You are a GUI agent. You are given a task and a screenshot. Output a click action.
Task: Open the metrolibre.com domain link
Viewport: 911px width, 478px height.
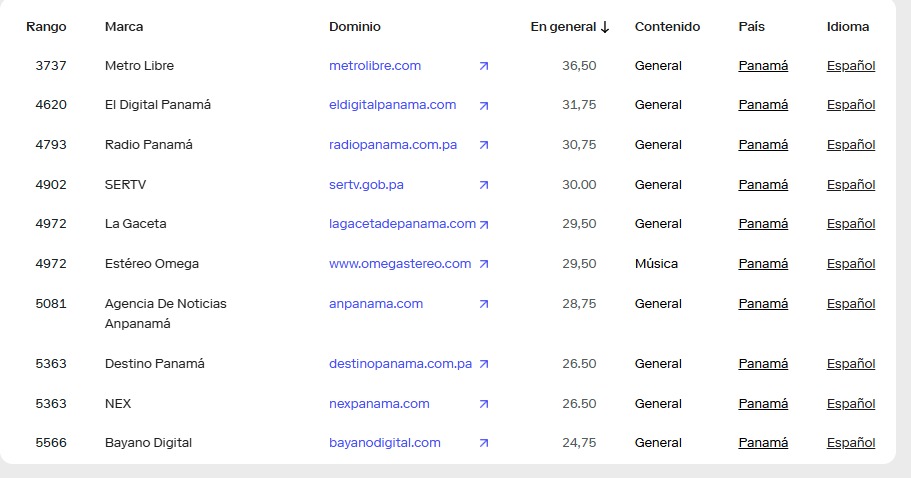point(375,66)
